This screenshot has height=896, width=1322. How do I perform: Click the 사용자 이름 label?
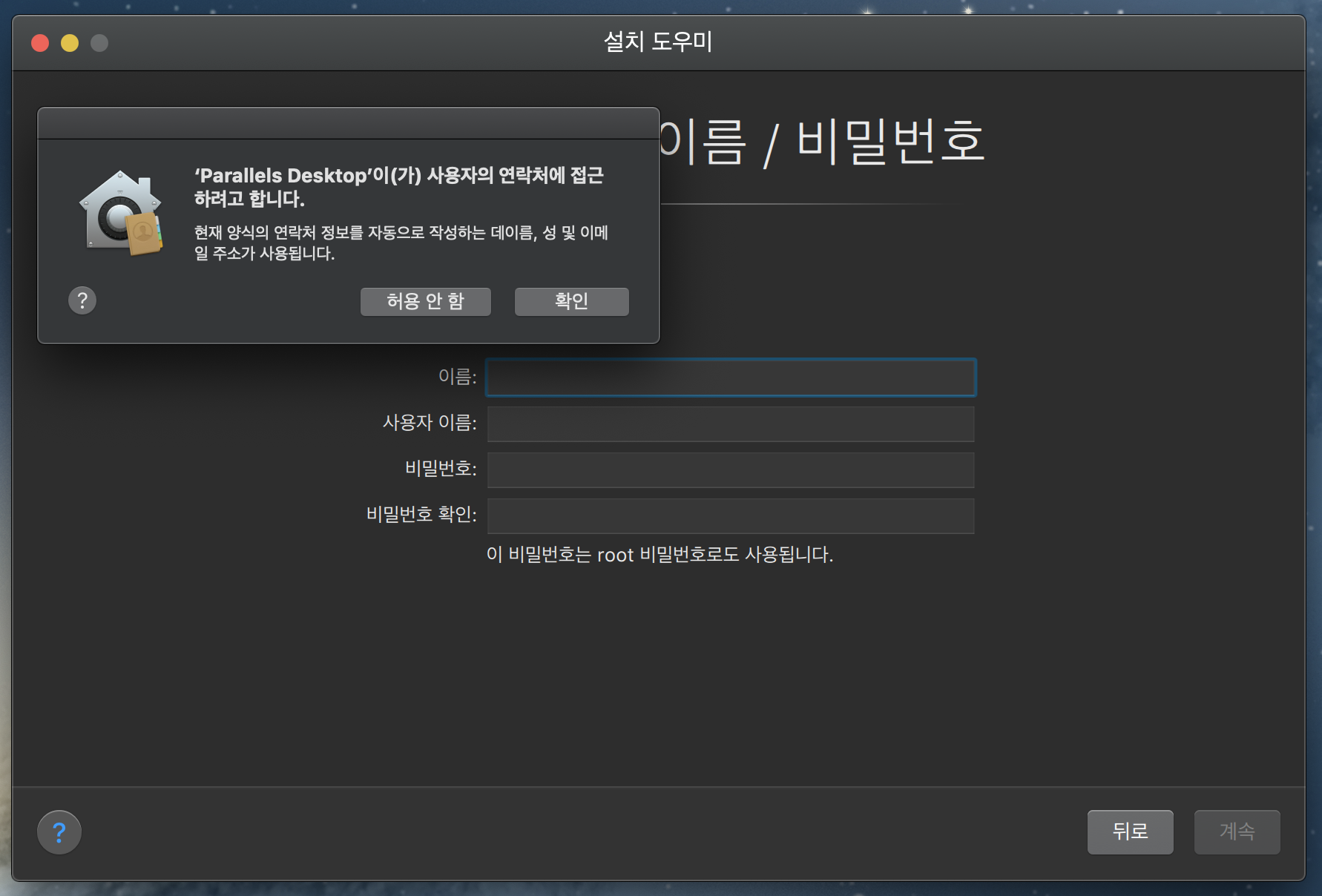[x=430, y=423]
